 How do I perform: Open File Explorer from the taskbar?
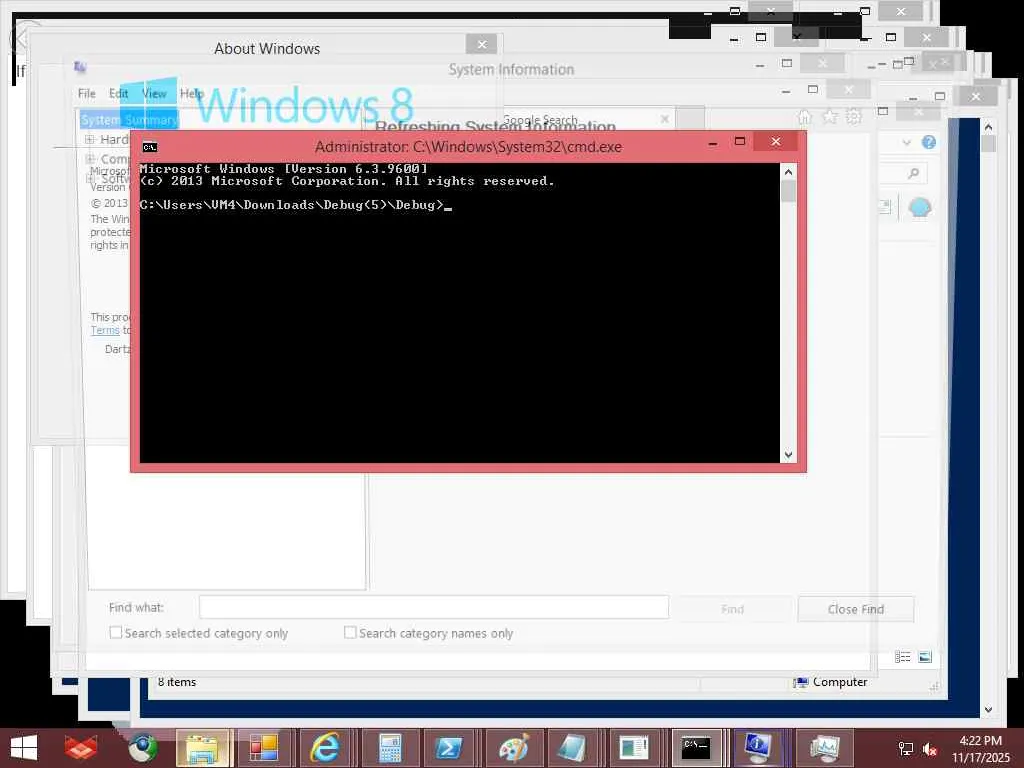click(x=202, y=748)
